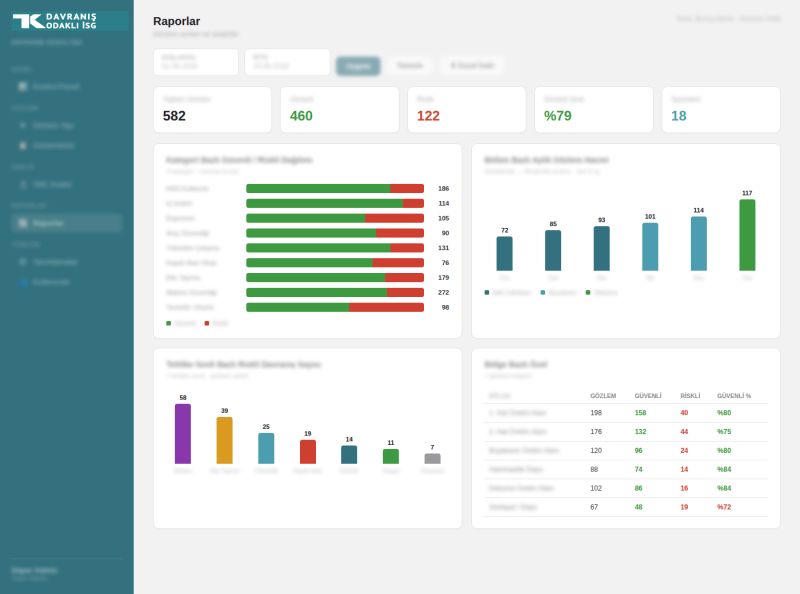
Task: Click the table cell showing %75
Action: [x=724, y=432]
